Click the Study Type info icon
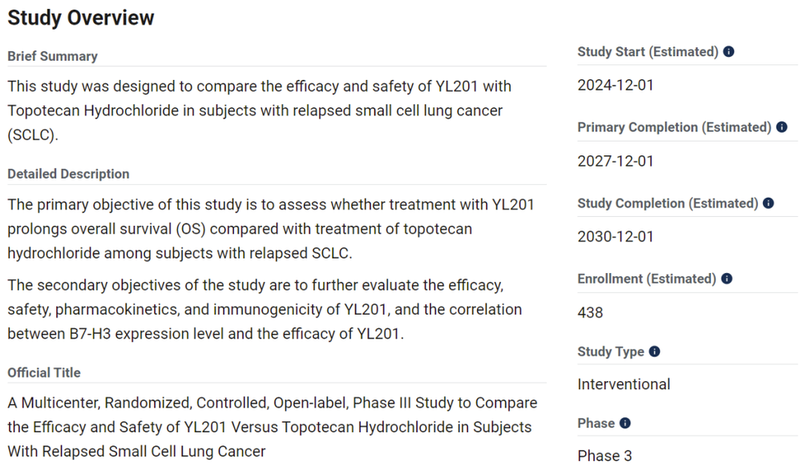 point(655,352)
